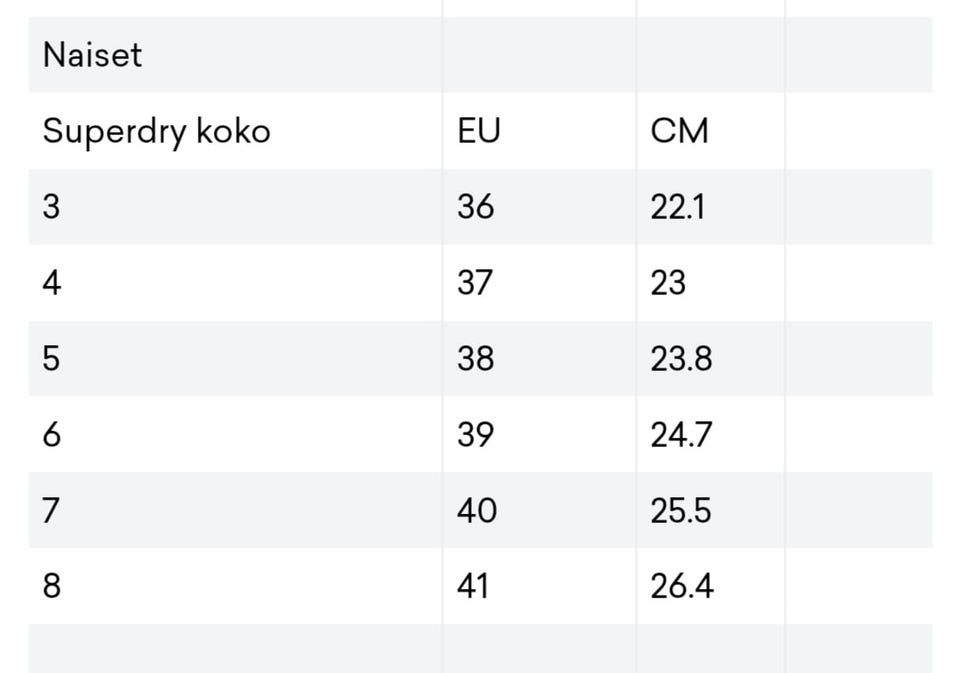Screen dimensions: 960x673
Task: Select the Superdry koko column header
Action: (156, 131)
